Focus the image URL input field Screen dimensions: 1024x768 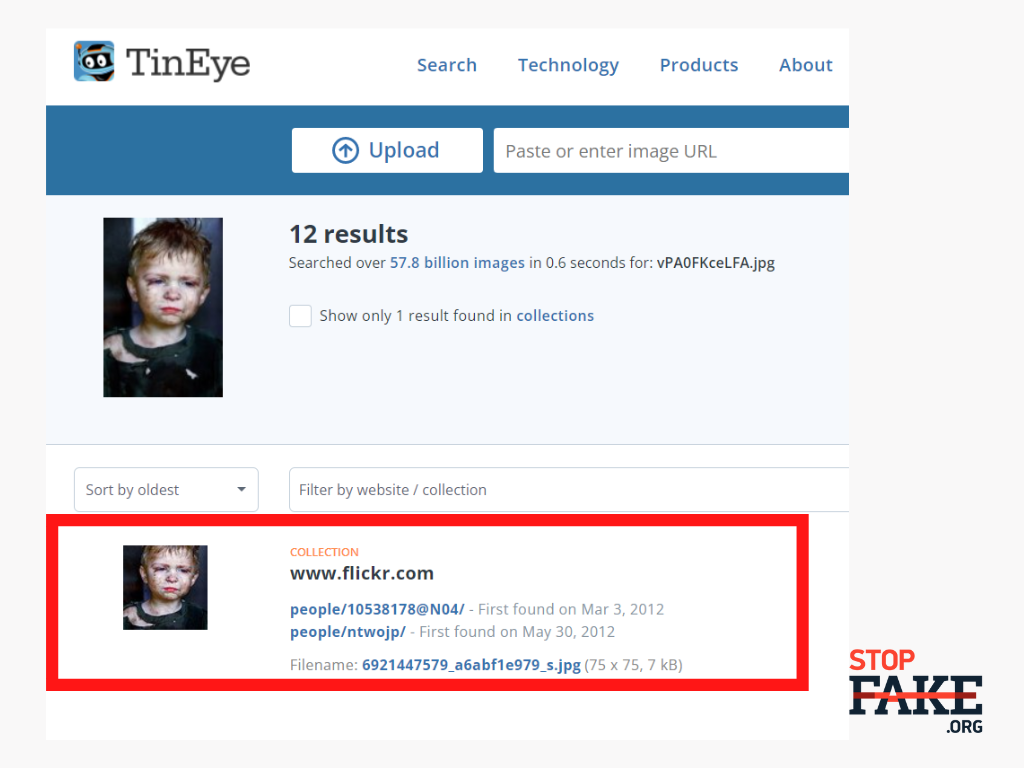671,151
